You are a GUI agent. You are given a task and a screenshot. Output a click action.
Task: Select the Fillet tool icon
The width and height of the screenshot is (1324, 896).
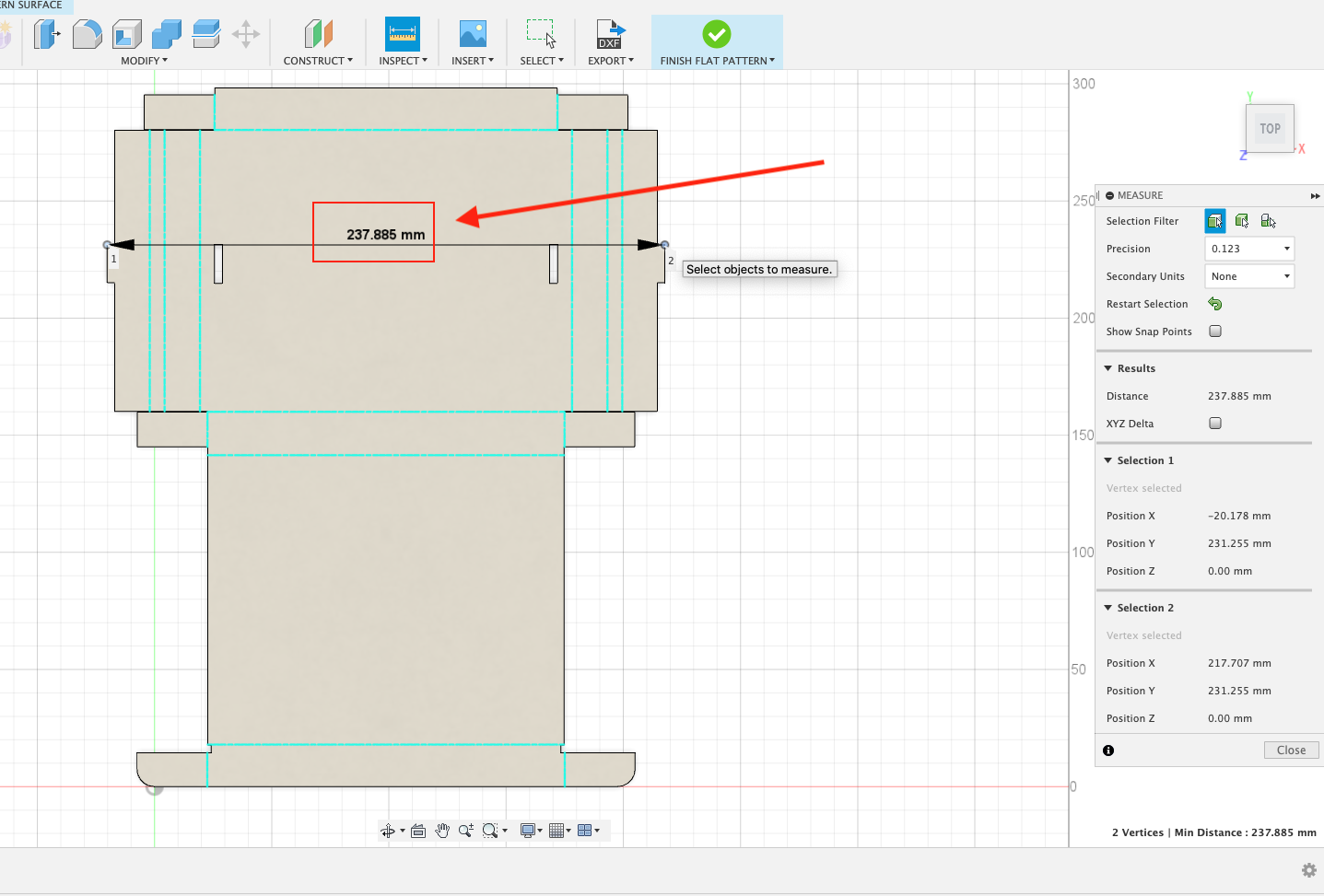[87, 35]
